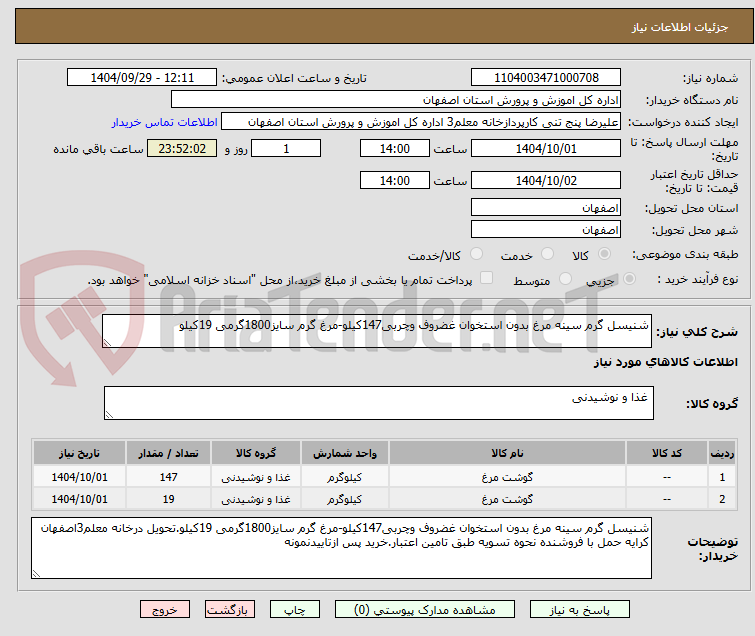Viewport: 755px width, 636px height.
Task: Click the announcement date field 1404/09/29 - 12:11
Action: tap(142, 78)
